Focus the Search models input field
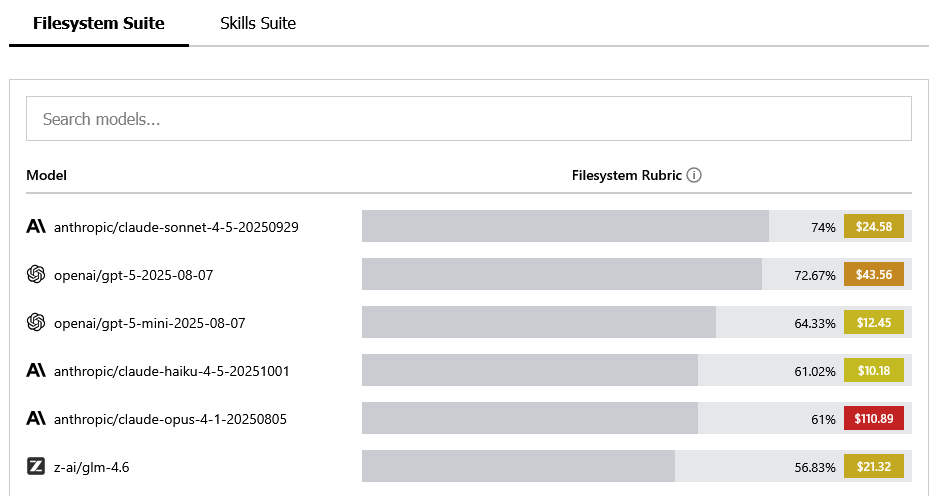 (x=468, y=119)
